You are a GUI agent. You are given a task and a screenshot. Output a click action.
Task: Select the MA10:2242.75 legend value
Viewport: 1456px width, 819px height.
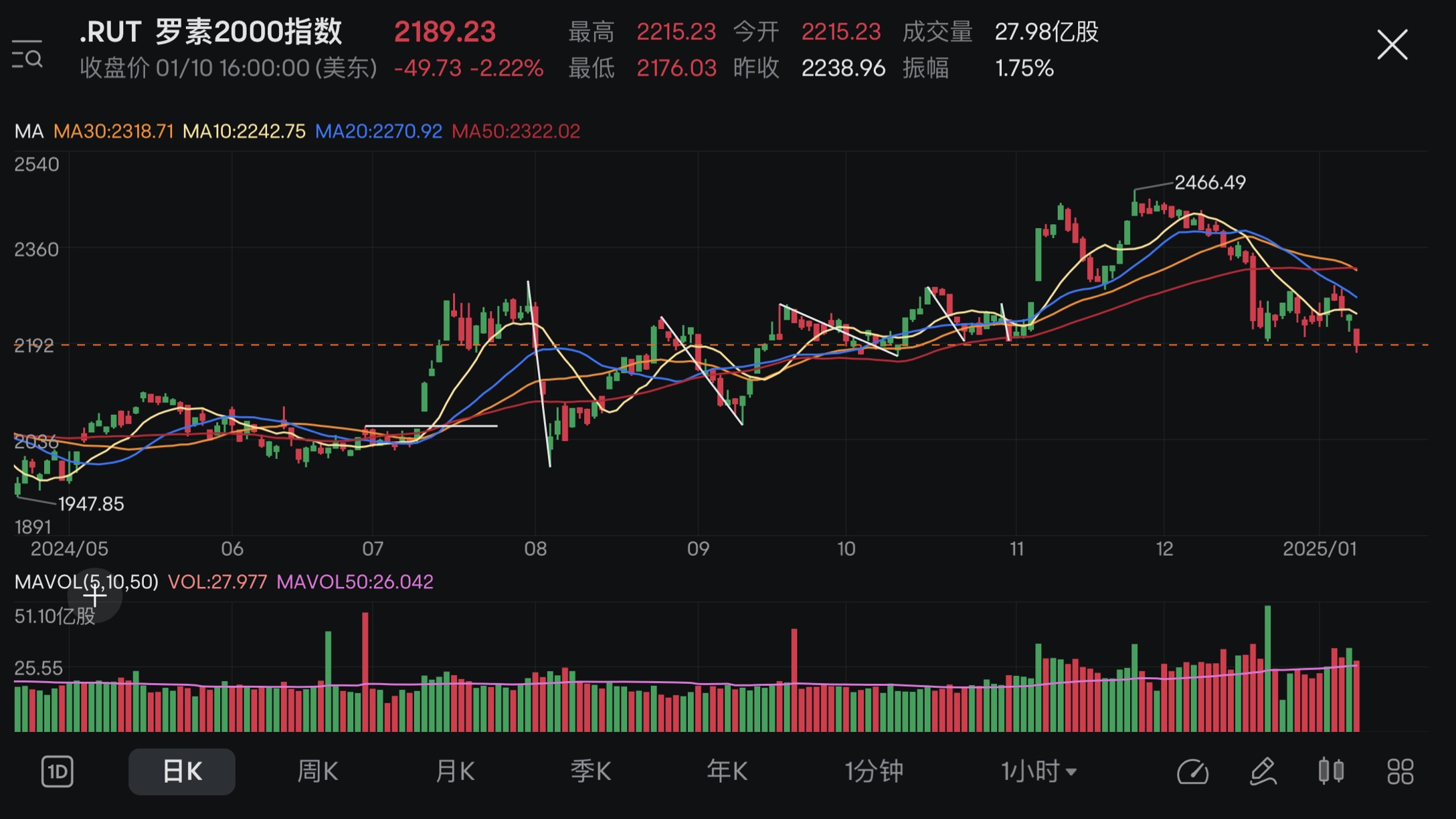[x=244, y=131]
